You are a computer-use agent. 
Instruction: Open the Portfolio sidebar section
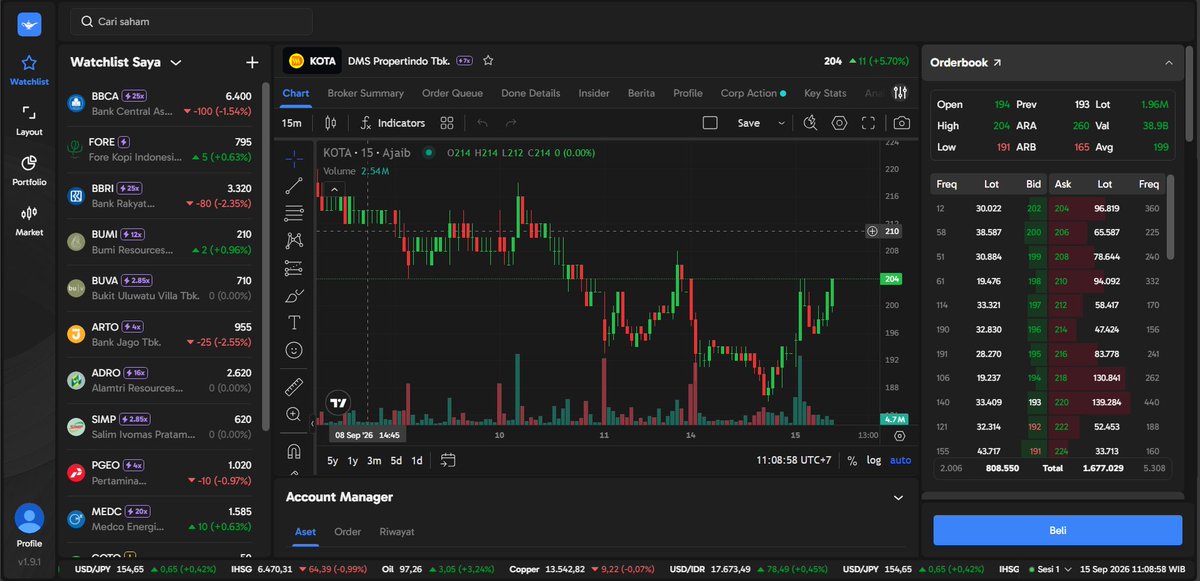point(29,170)
